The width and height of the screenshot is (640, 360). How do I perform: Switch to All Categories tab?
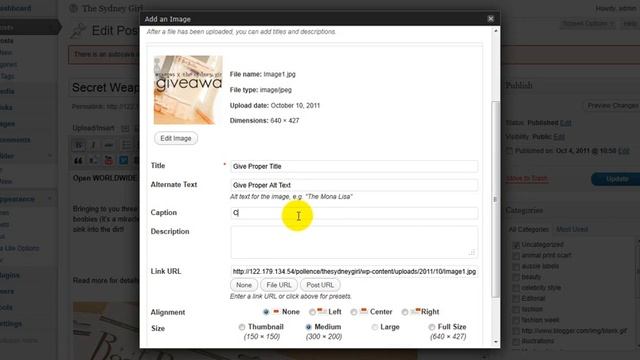point(529,229)
